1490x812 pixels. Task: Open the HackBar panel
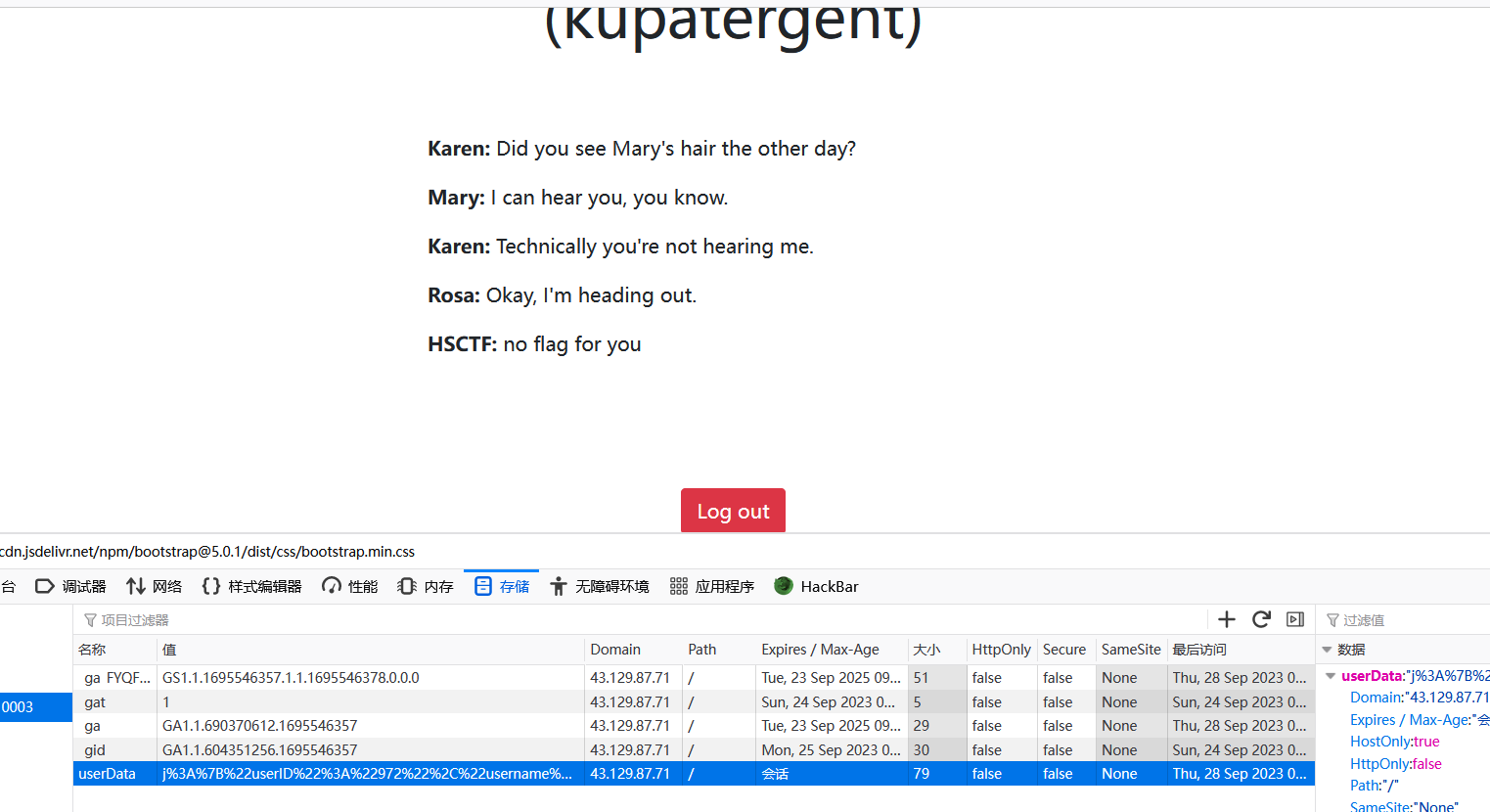816,586
